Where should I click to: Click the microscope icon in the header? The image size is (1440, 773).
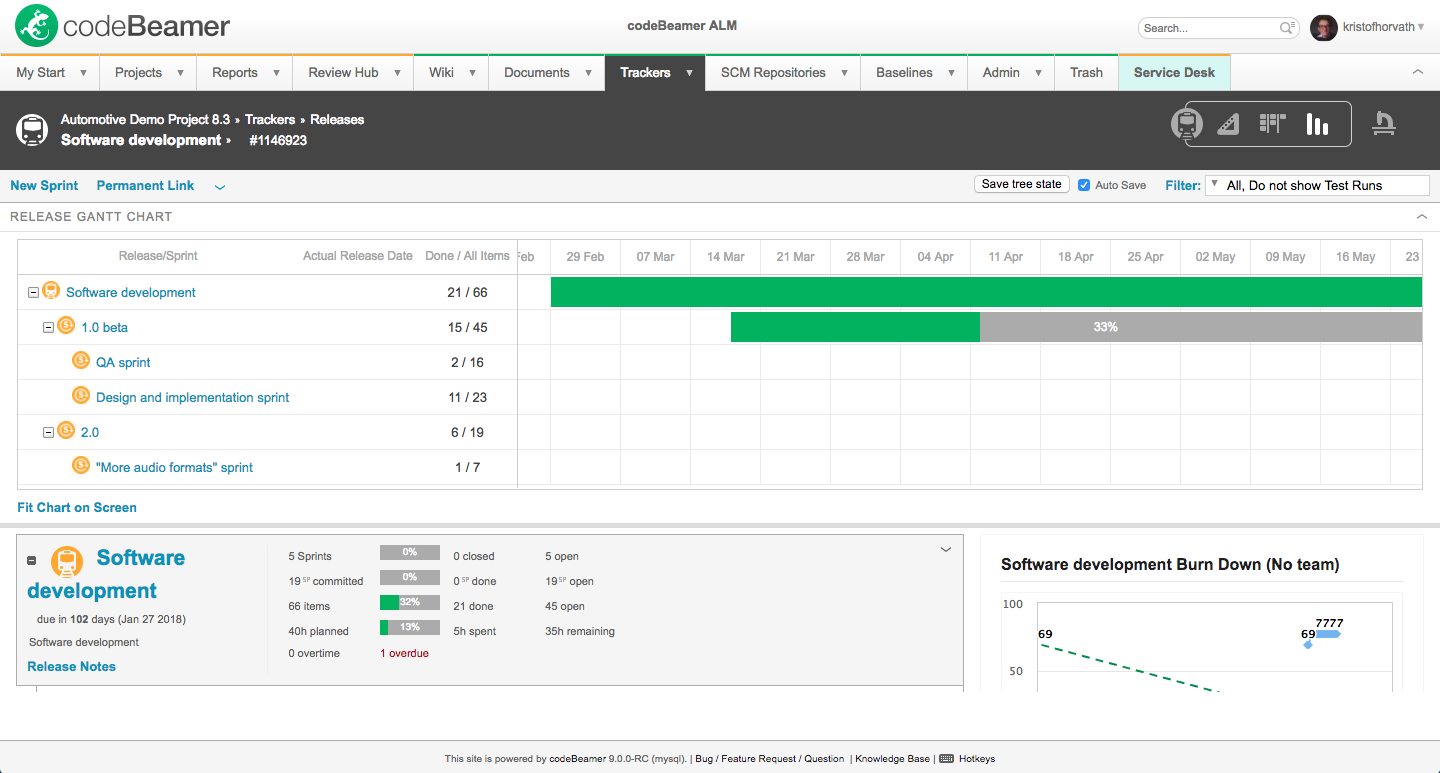[1384, 123]
